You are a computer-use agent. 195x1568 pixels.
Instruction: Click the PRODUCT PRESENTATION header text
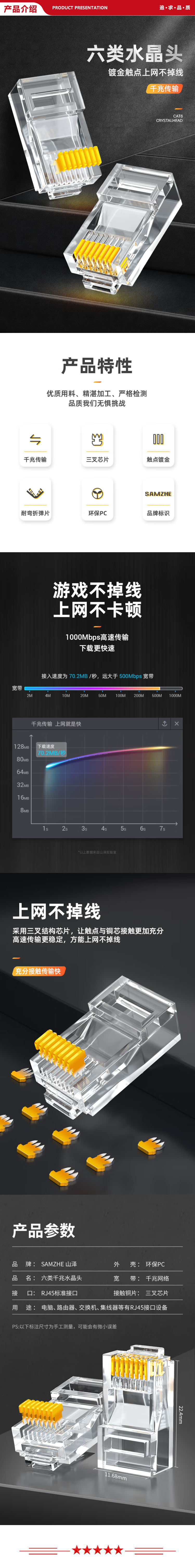pos(80,8)
